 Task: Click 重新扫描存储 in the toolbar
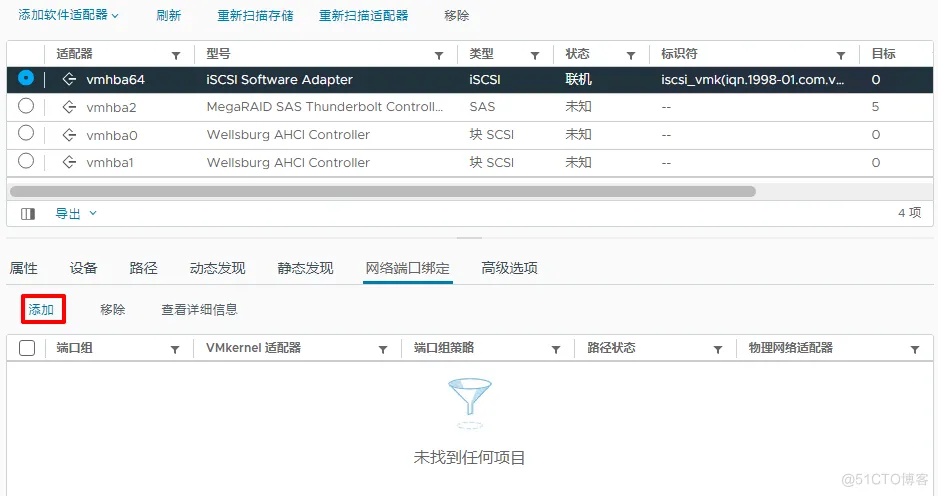255,16
